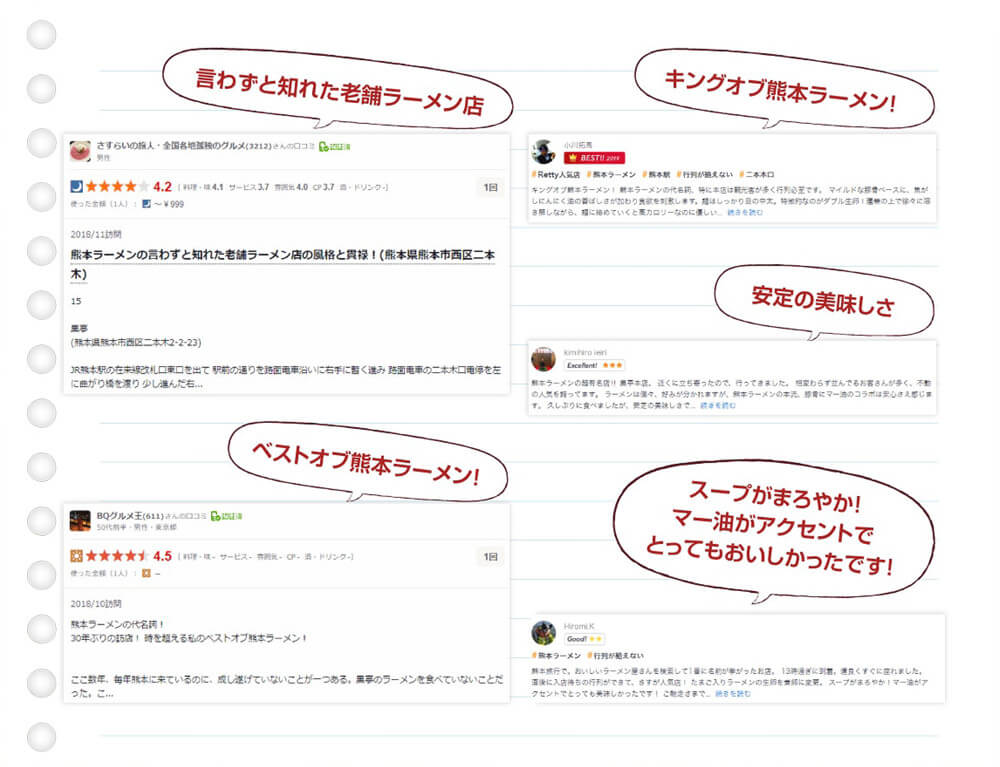Click the 1回 visit count badge by 4.2 rating
This screenshot has width=1000, height=767.
click(x=490, y=187)
